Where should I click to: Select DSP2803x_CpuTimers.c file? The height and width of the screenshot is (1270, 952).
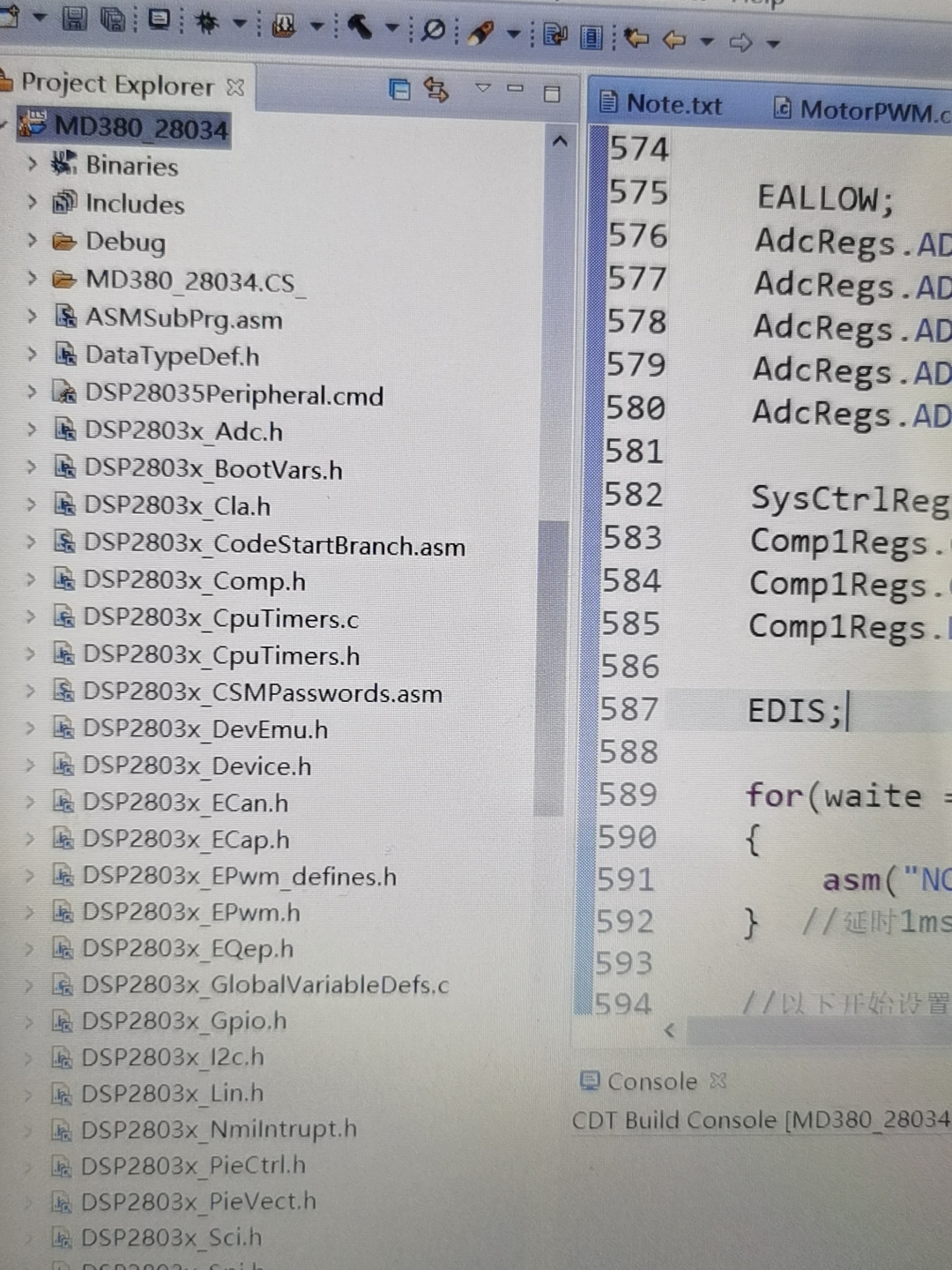[x=220, y=619]
